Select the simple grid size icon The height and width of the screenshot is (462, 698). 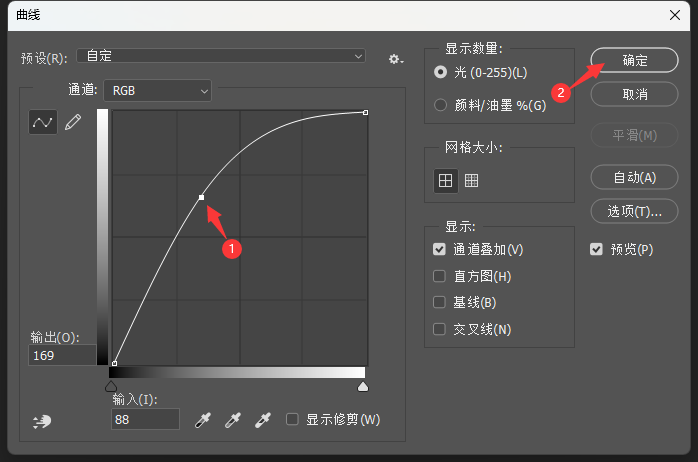446,181
